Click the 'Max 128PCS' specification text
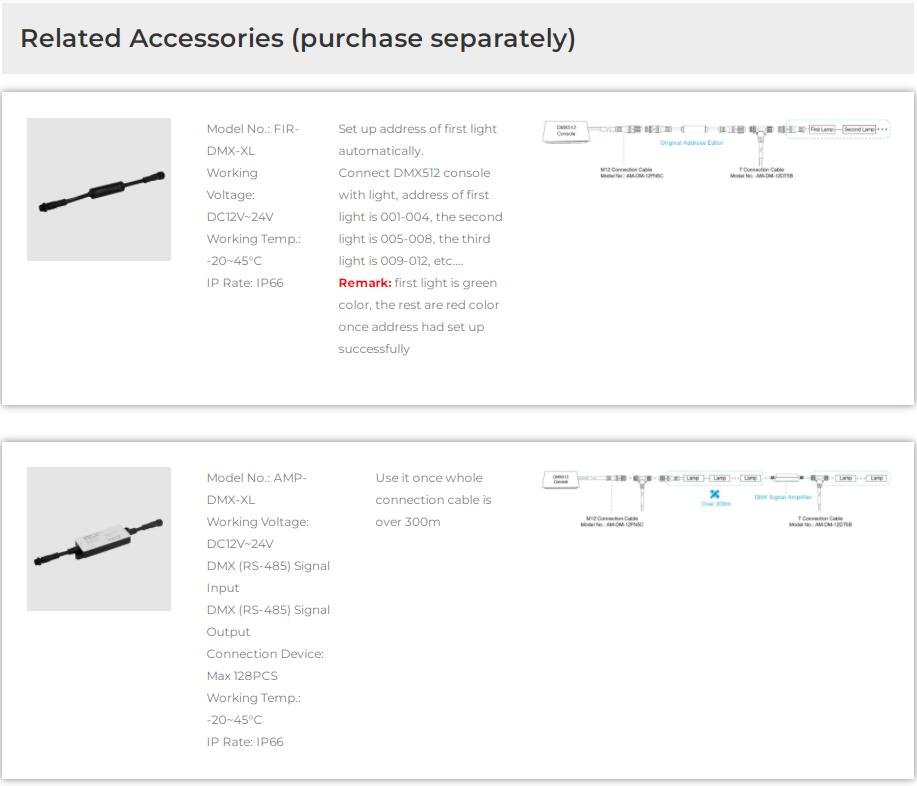Image resolution: width=917 pixels, height=786 pixels. coord(242,676)
